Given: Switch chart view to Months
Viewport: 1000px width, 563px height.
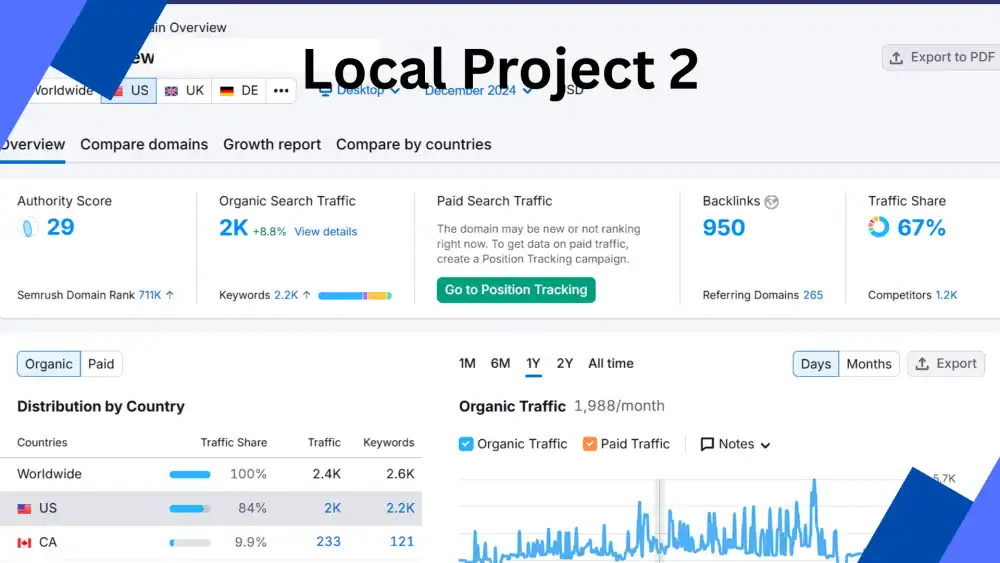Looking at the screenshot, I should coord(868,364).
